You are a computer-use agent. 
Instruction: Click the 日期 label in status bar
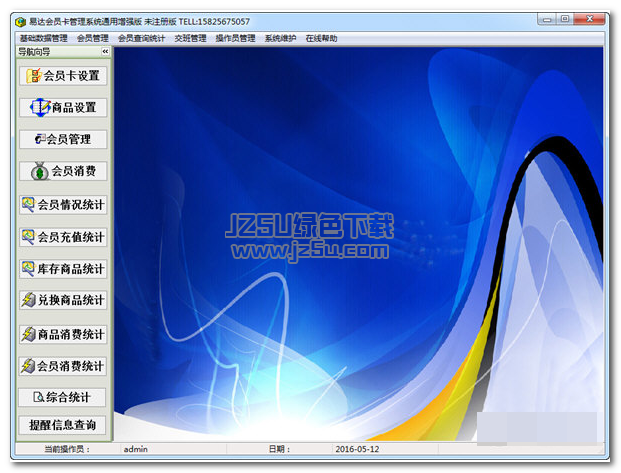[279, 449]
